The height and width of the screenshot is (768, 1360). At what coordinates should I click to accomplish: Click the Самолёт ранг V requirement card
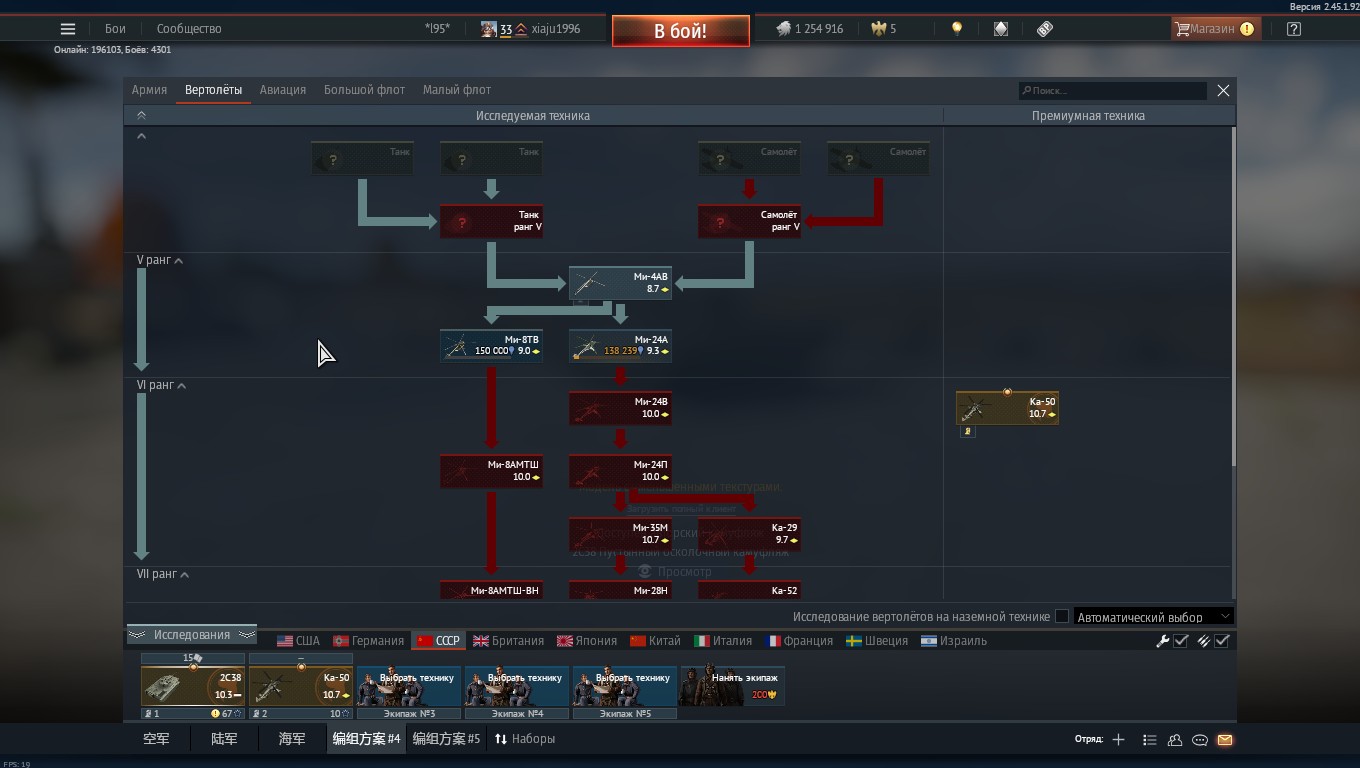click(749, 221)
